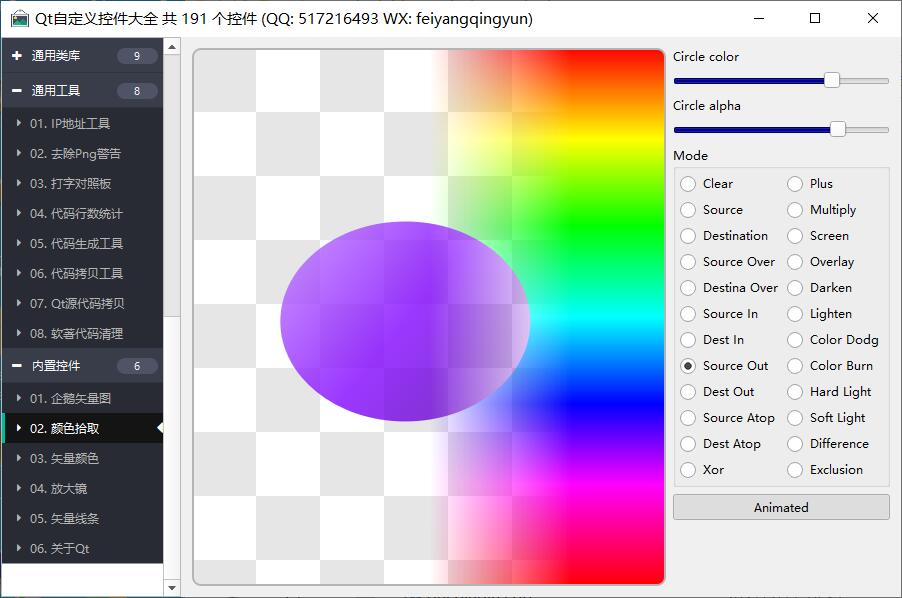
Task: Click the app icon in title bar
Action: (x=19, y=19)
